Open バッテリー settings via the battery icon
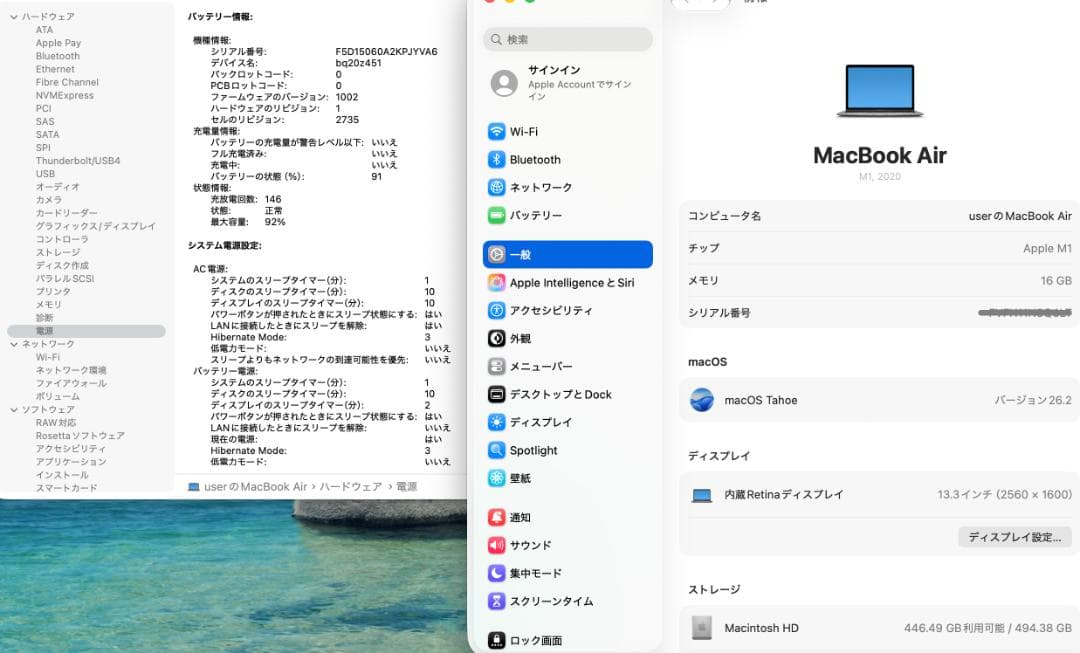Screen dimensions: 1080x653 coord(496,215)
